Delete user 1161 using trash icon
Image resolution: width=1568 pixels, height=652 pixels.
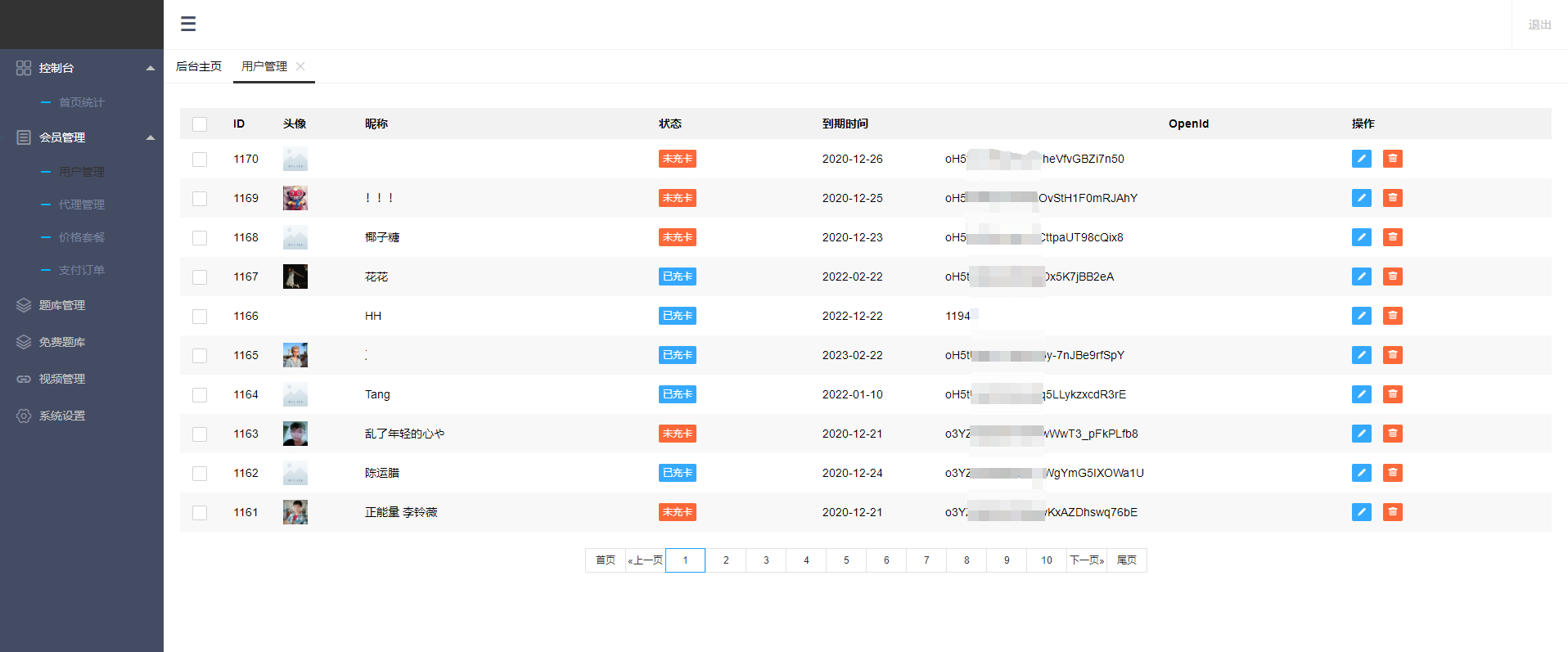(x=1392, y=512)
